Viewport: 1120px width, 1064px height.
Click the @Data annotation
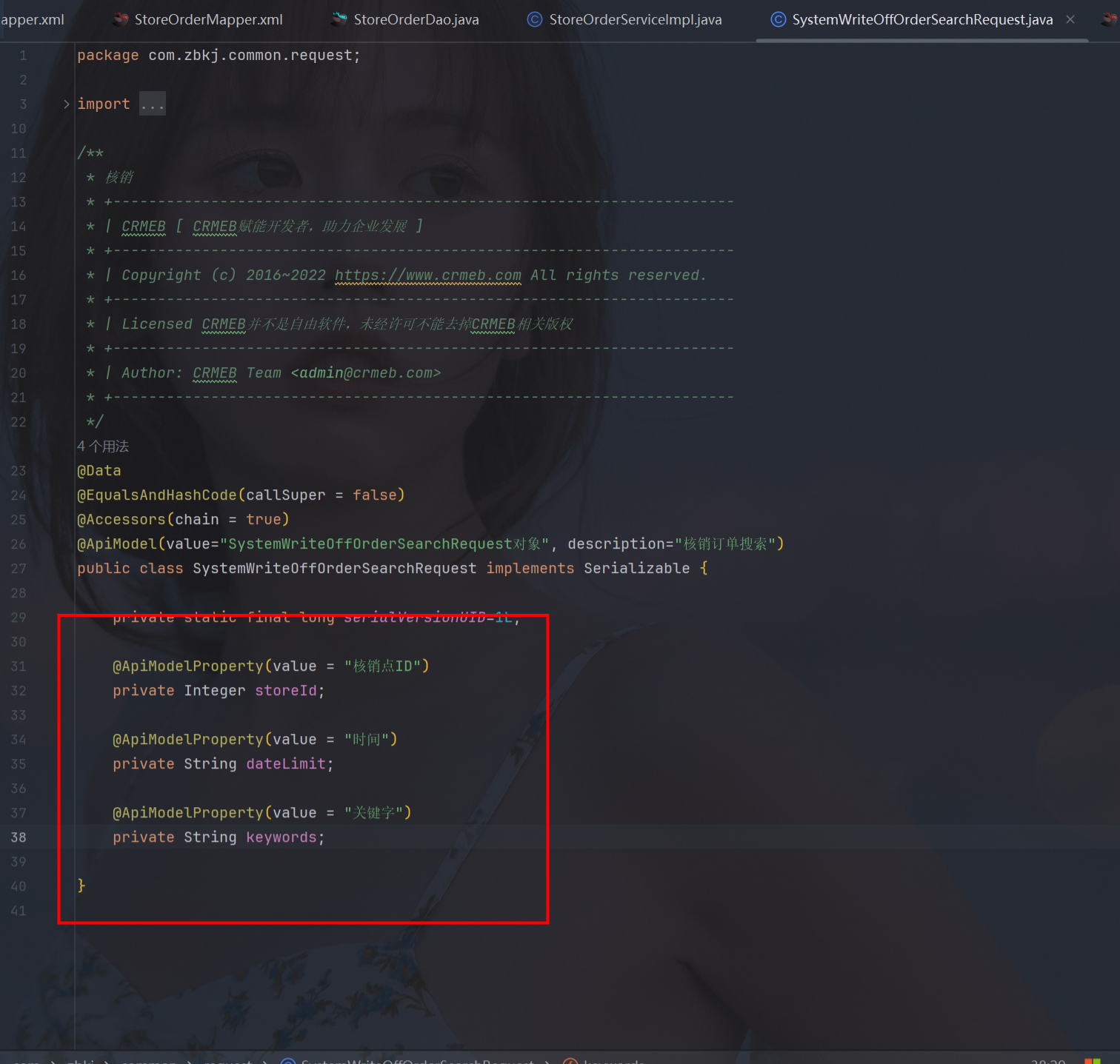point(99,471)
